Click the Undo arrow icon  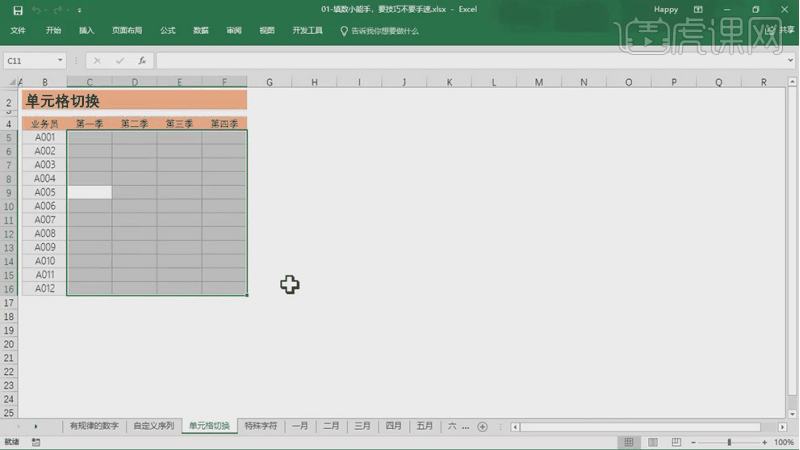coord(36,10)
